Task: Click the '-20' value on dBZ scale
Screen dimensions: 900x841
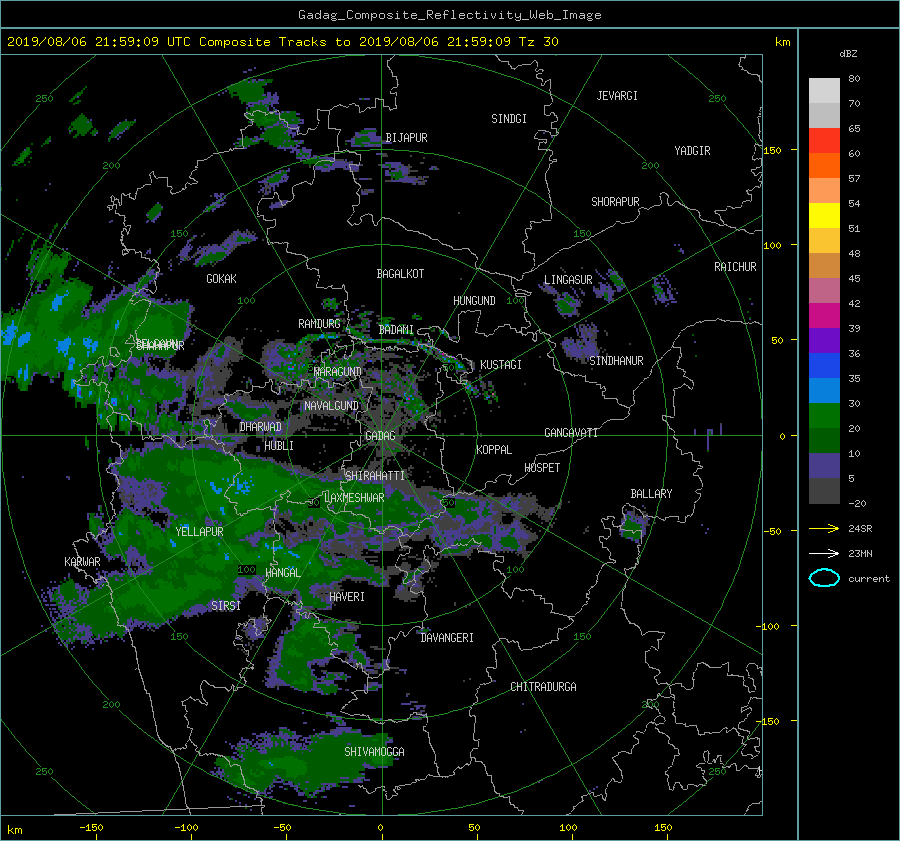Action: [x=857, y=503]
